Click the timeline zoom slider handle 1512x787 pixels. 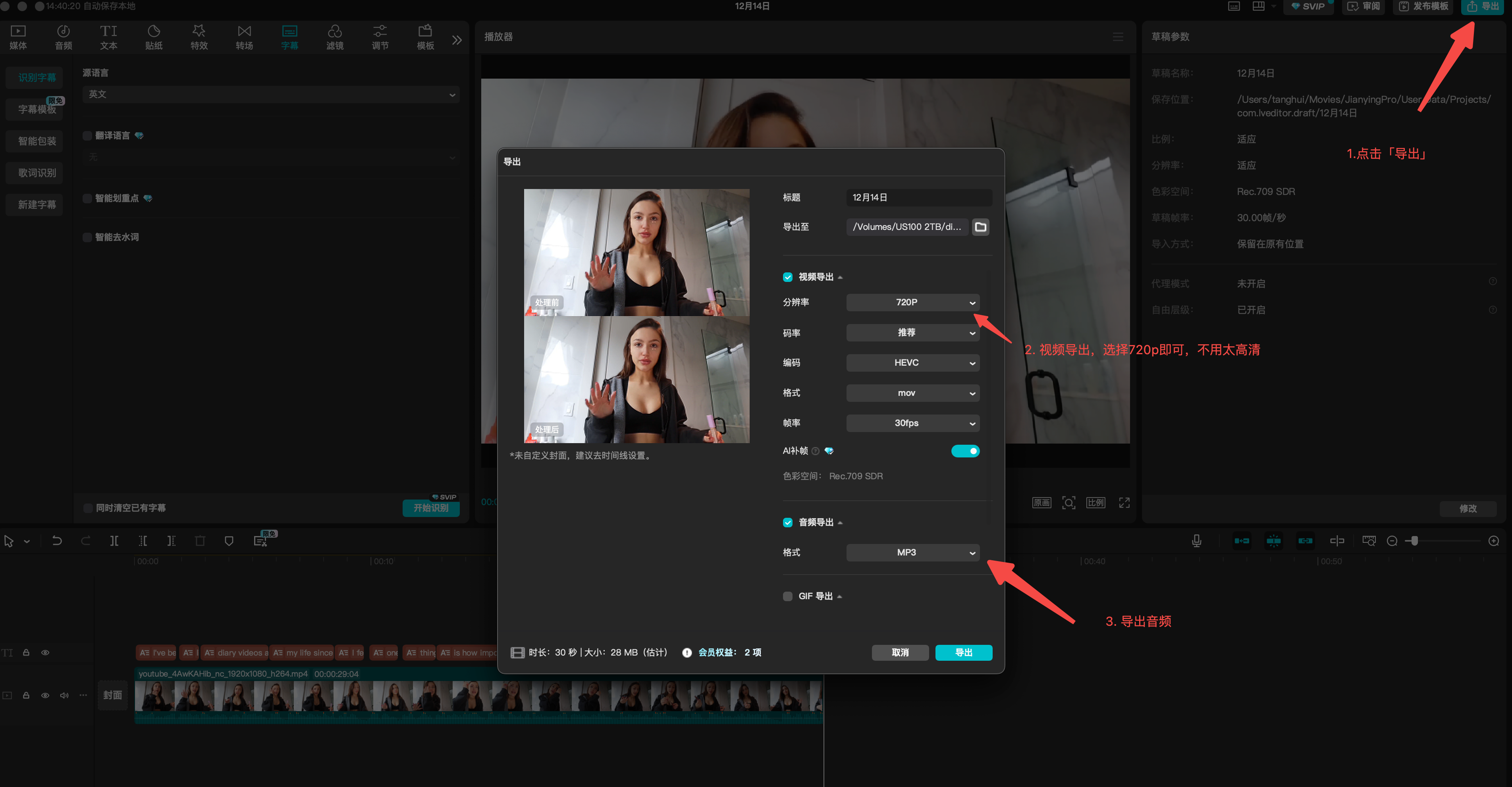click(x=1415, y=540)
